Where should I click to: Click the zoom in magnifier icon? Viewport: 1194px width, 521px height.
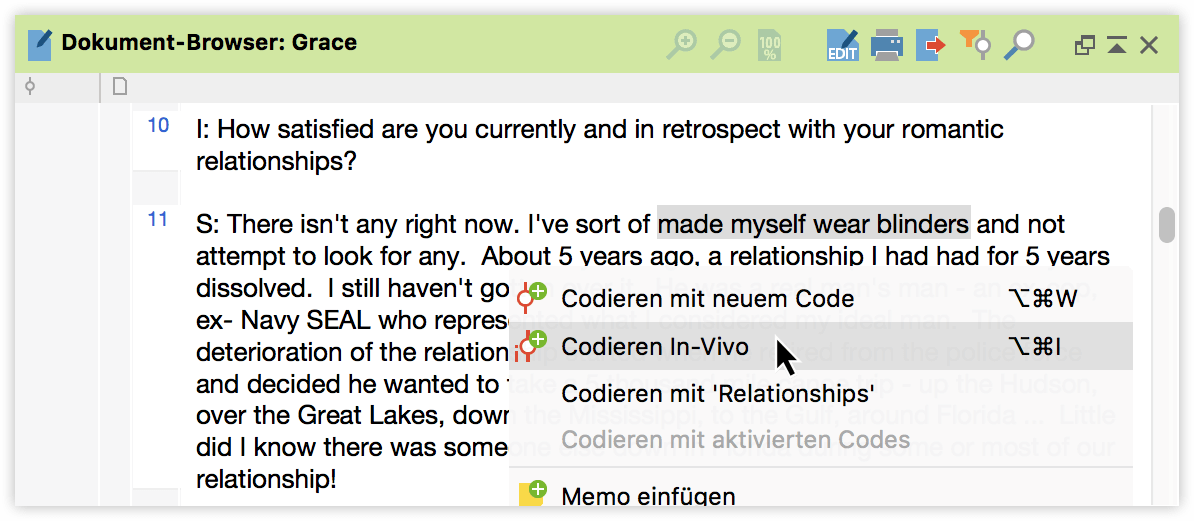click(x=681, y=44)
